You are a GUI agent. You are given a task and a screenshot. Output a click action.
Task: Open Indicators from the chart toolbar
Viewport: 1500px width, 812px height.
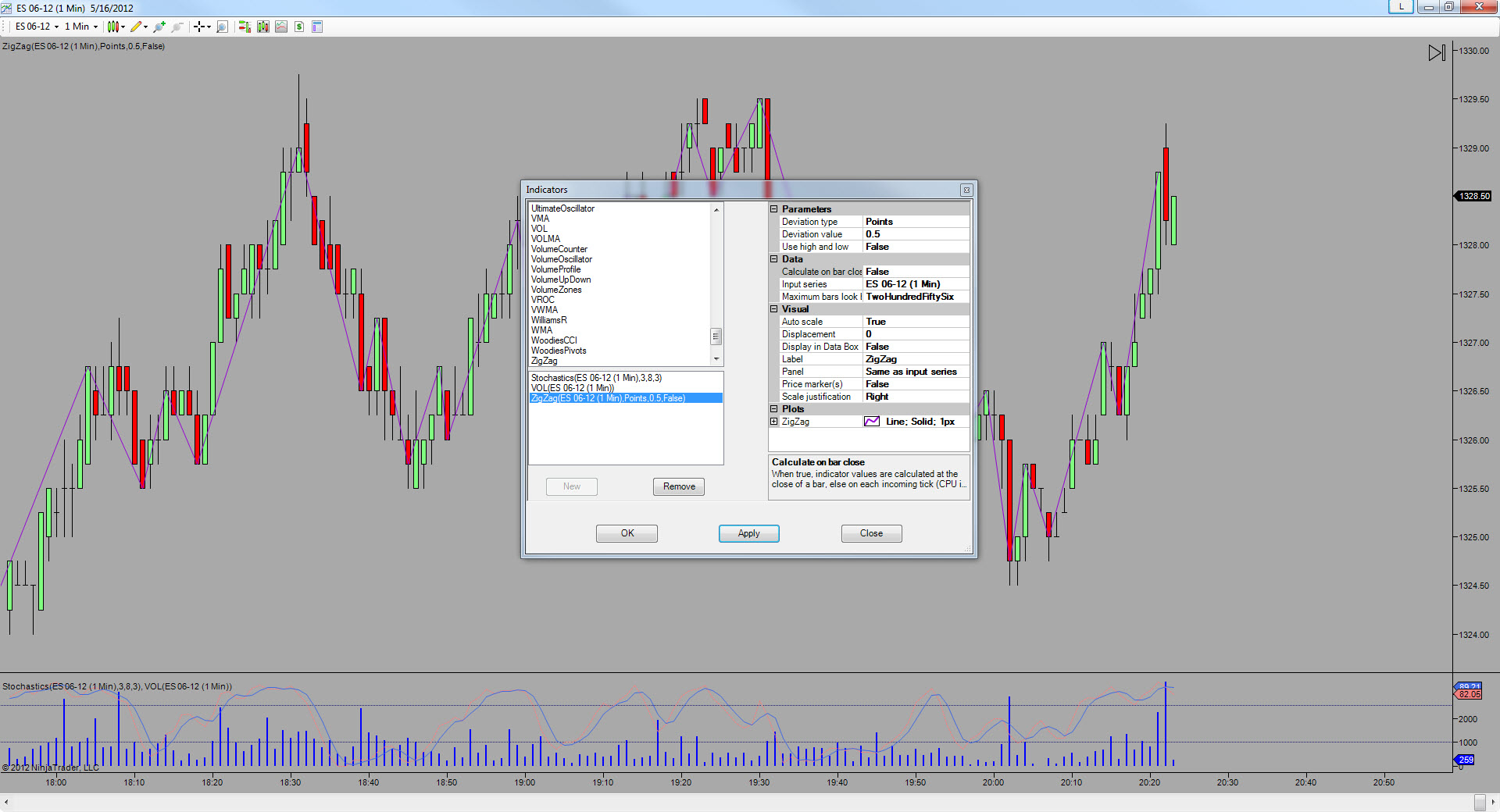(281, 27)
